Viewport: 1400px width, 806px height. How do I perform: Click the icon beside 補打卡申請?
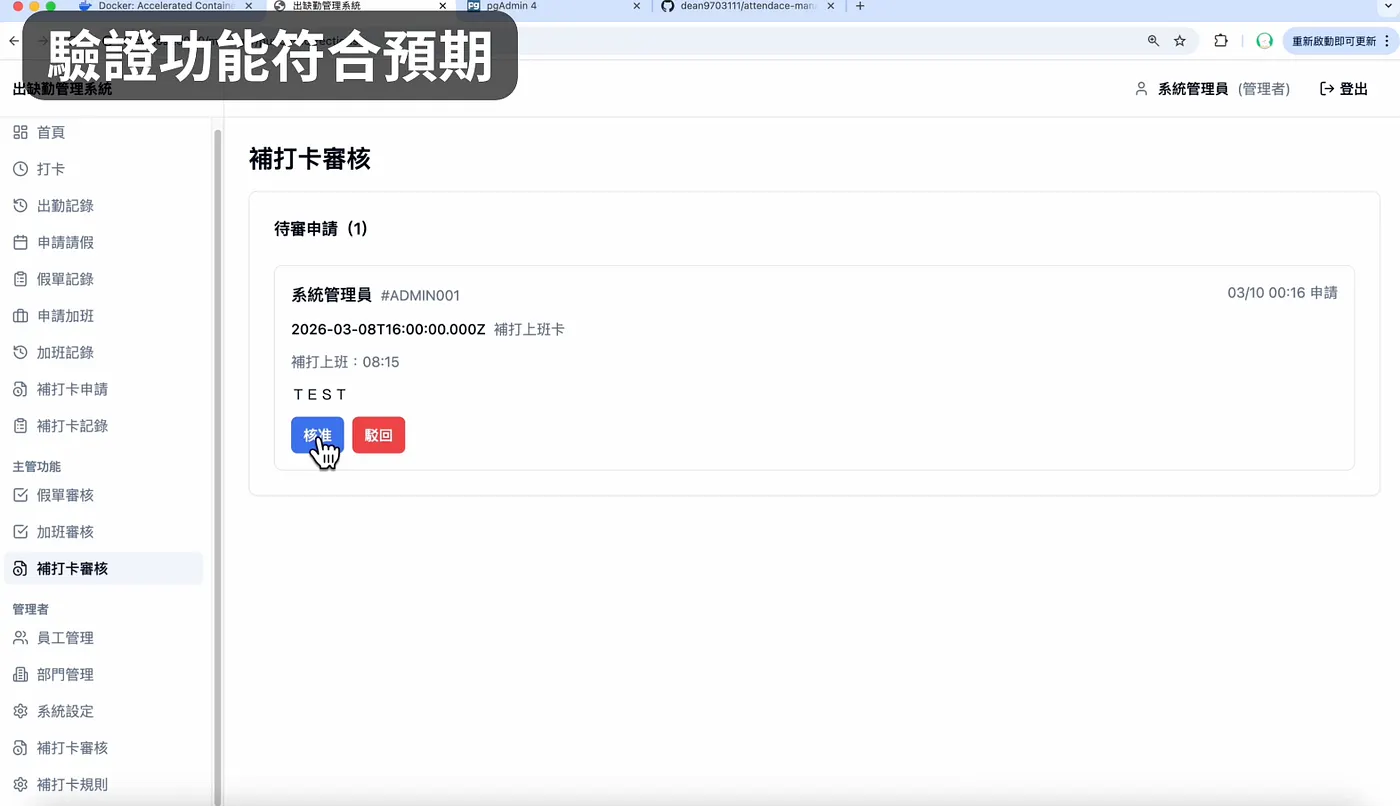20,389
